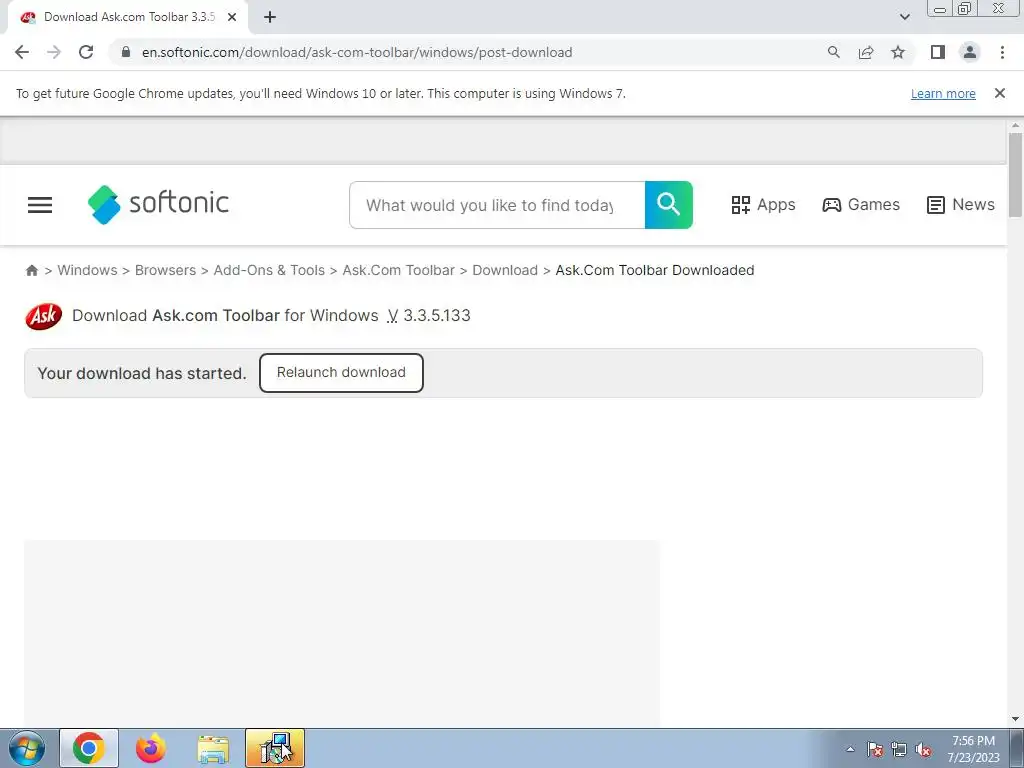The image size is (1024, 768).
Task: Click the browser forward arrow
Action: click(54, 52)
